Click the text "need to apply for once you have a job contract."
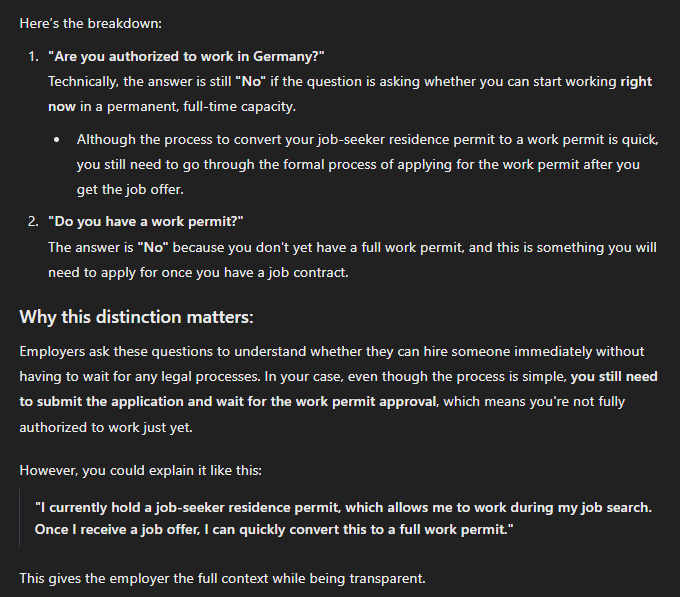The height and width of the screenshot is (597, 680). tap(198, 273)
